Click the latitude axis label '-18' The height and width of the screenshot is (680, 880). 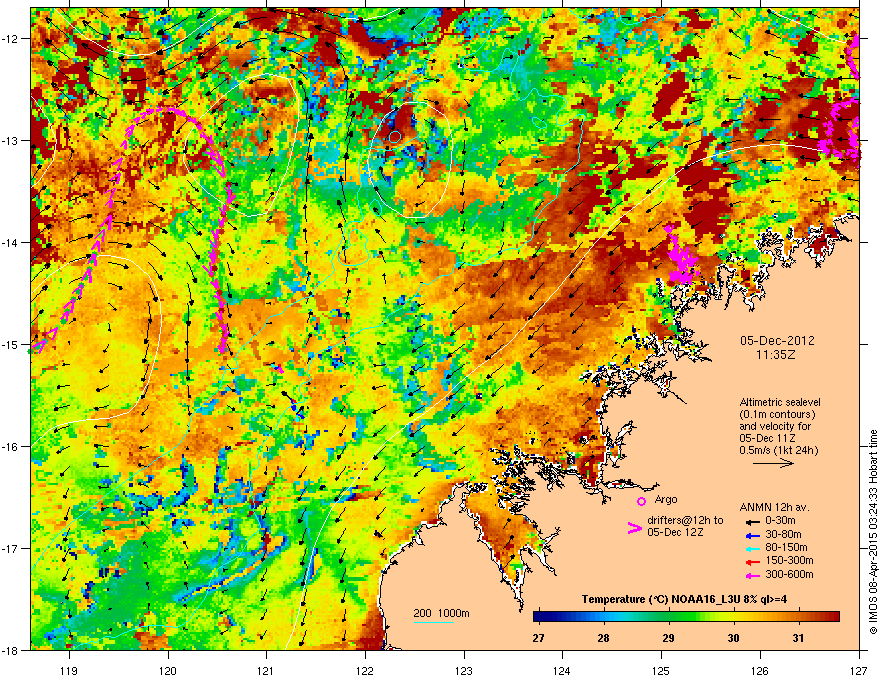click(11, 650)
